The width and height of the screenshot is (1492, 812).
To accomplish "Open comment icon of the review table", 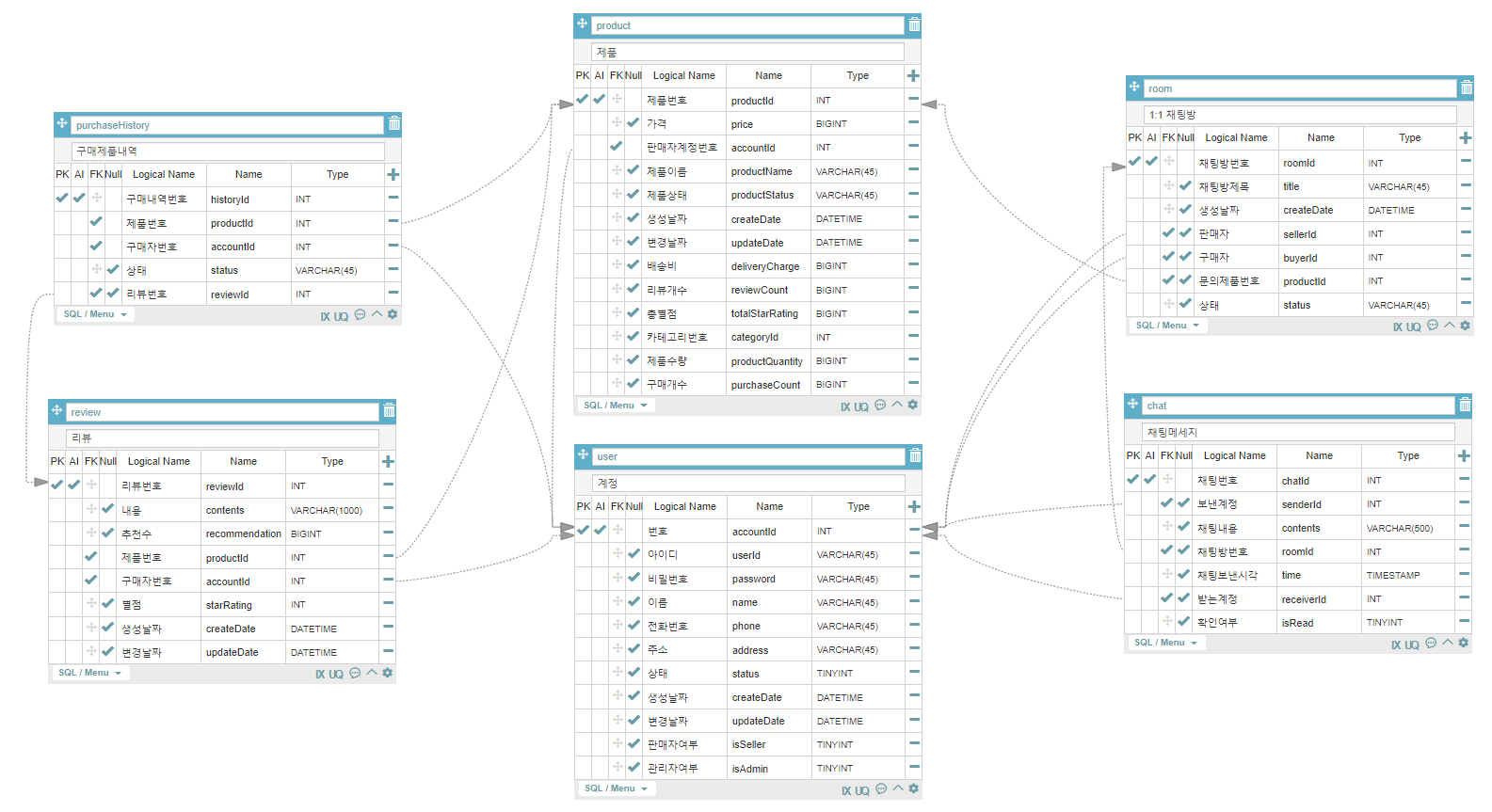I will [x=355, y=673].
